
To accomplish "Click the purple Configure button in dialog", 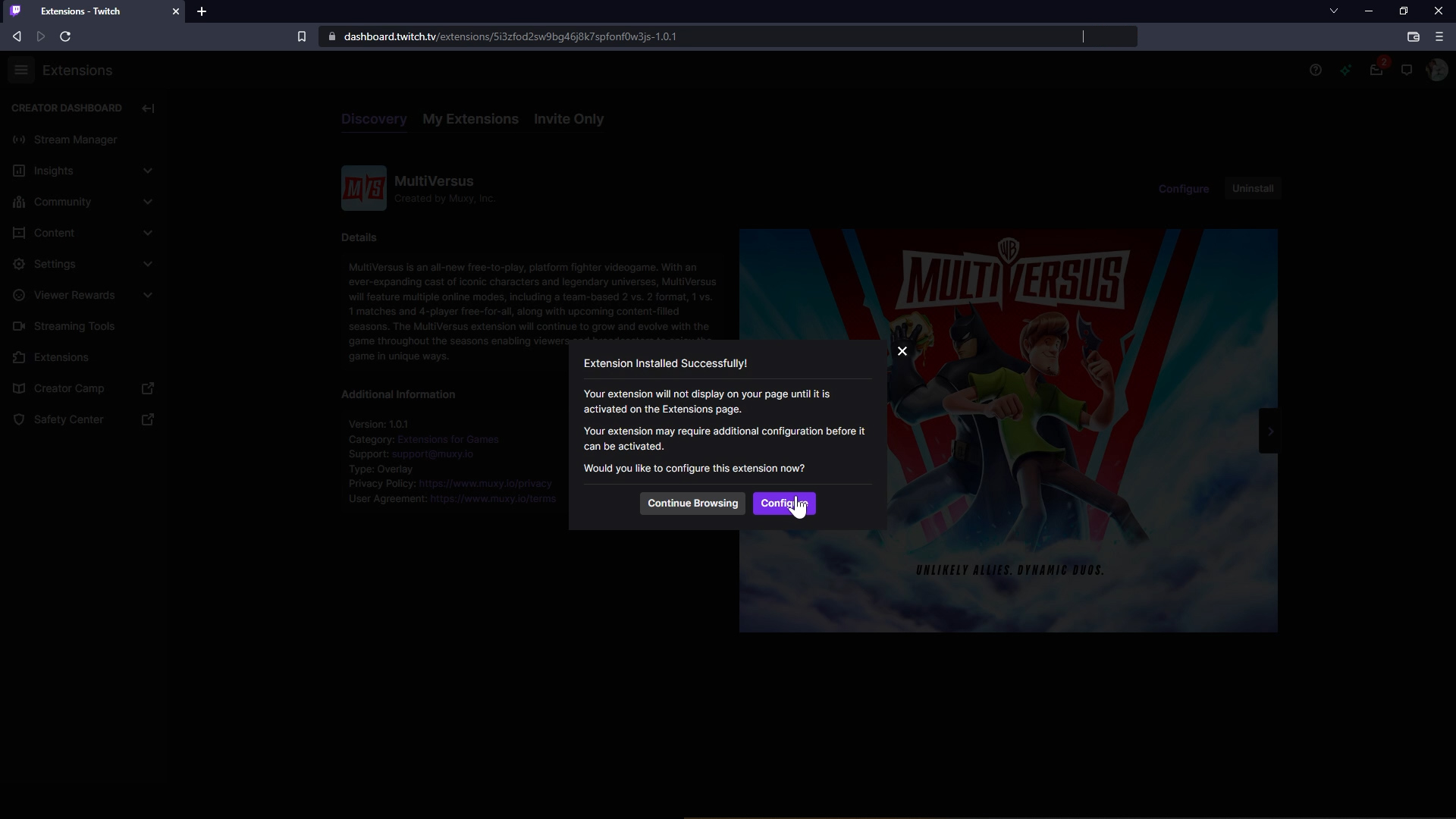I will pyautogui.click(x=784, y=504).
